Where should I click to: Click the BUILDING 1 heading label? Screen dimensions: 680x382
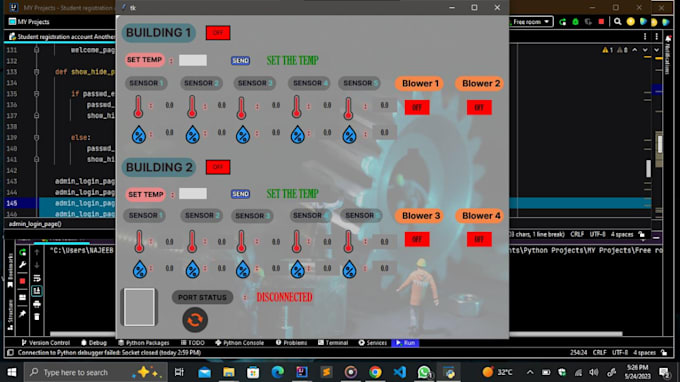[x=159, y=33]
